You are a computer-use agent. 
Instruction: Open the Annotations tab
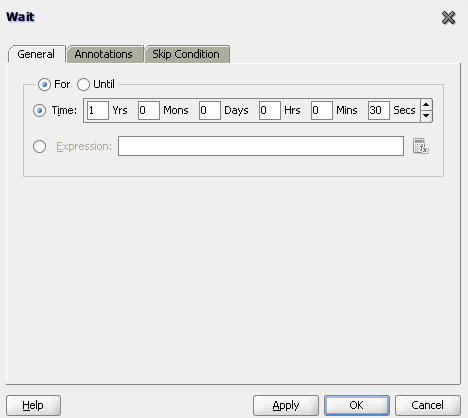tap(104, 54)
